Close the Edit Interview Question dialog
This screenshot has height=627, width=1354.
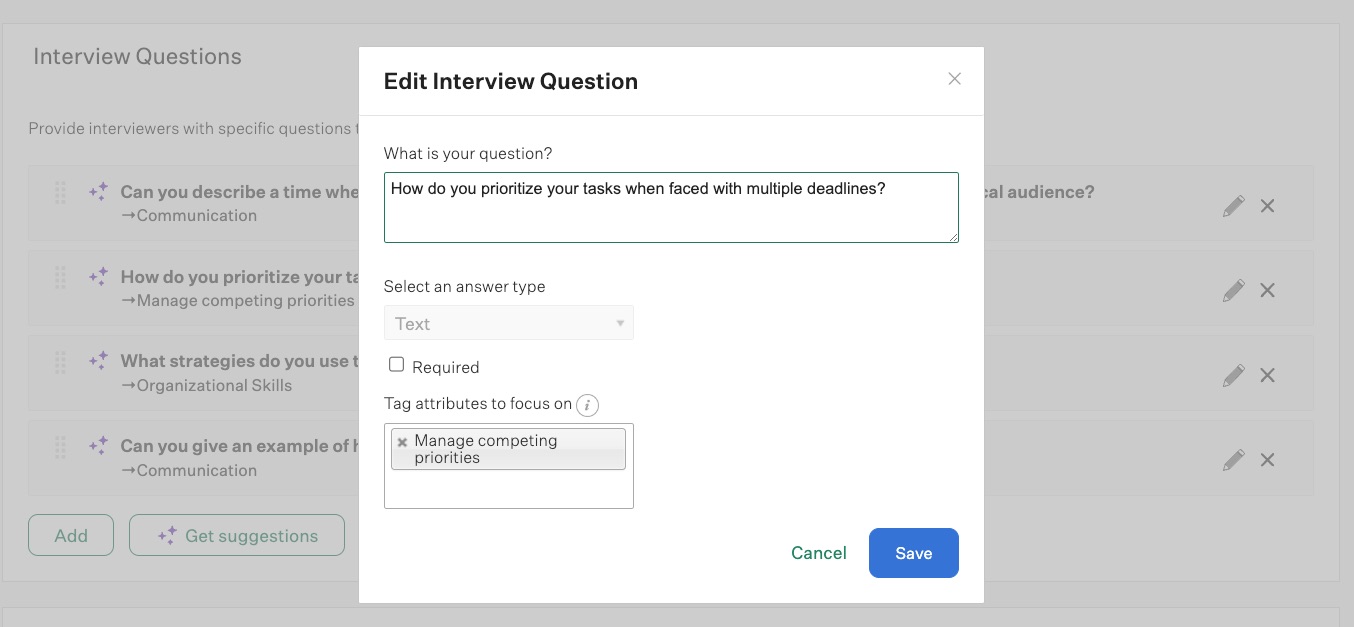[954, 79]
